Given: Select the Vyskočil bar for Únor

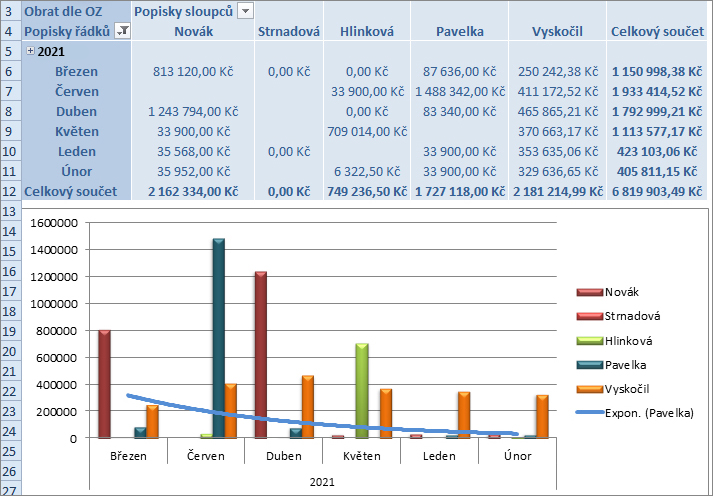Looking at the screenshot, I should pos(542,416).
